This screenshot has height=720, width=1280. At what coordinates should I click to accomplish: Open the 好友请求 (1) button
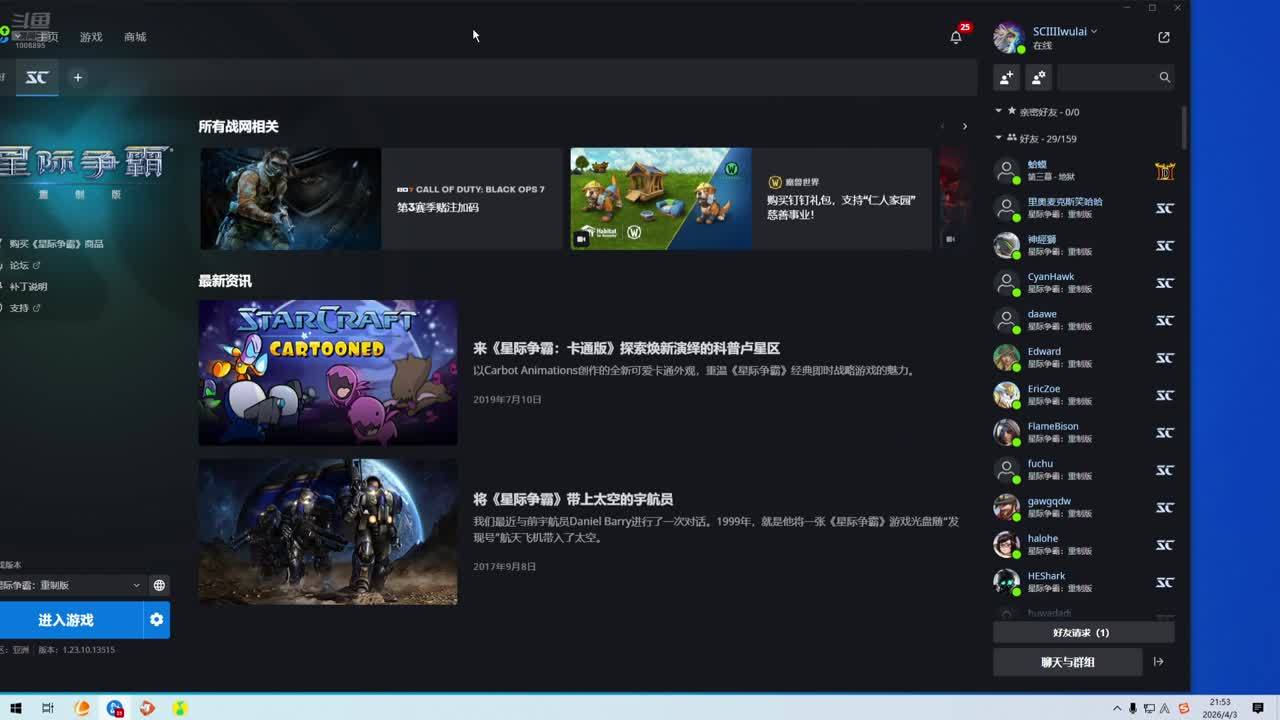point(1081,632)
